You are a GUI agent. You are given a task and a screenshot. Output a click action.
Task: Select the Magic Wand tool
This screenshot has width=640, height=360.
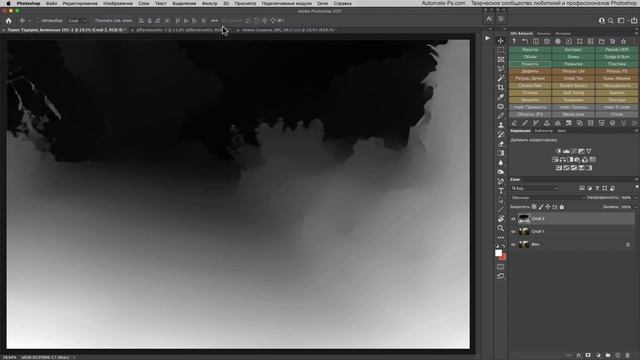tap(500, 78)
